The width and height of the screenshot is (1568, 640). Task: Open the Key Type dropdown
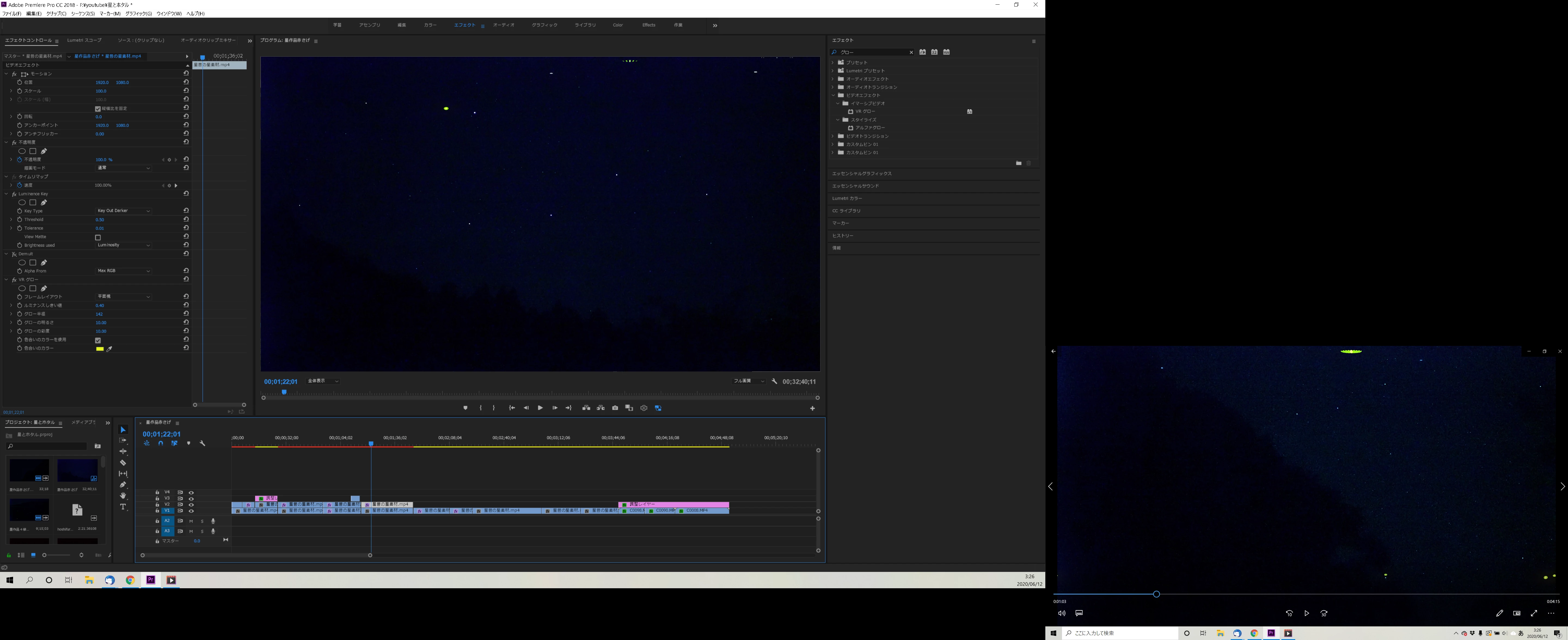(x=124, y=211)
